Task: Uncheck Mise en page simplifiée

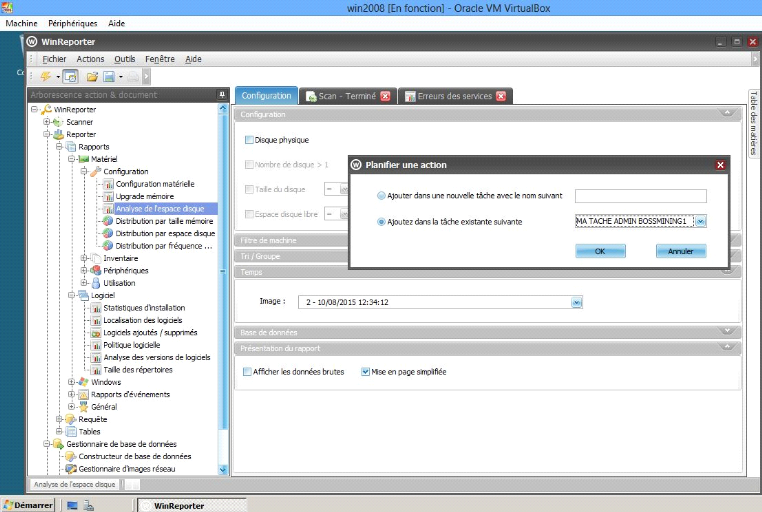Action: point(365,372)
